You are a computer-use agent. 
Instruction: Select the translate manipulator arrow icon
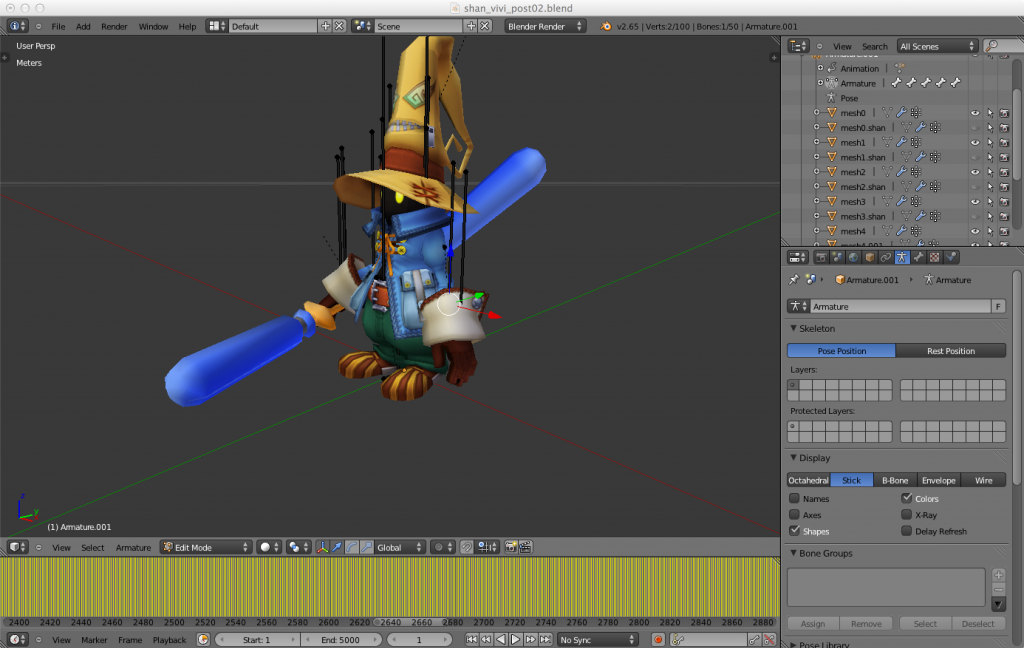coord(337,547)
